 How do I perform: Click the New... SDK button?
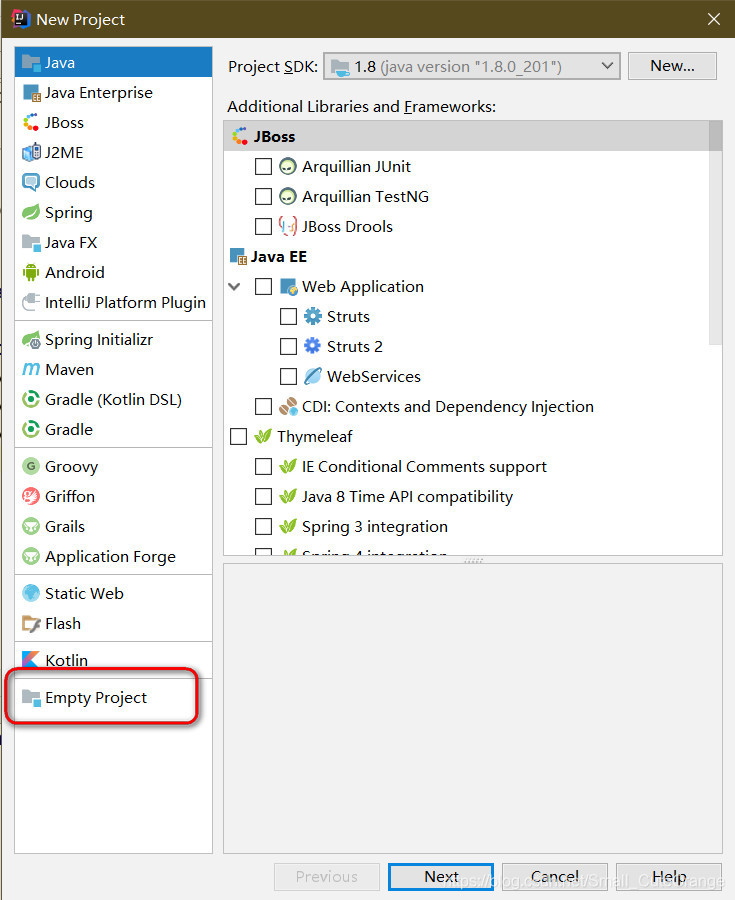pyautogui.click(x=672, y=66)
